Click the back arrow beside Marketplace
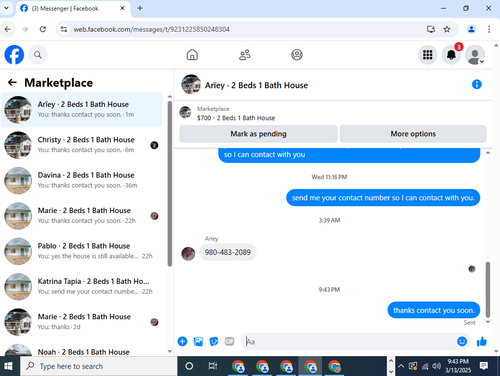 click(12, 82)
